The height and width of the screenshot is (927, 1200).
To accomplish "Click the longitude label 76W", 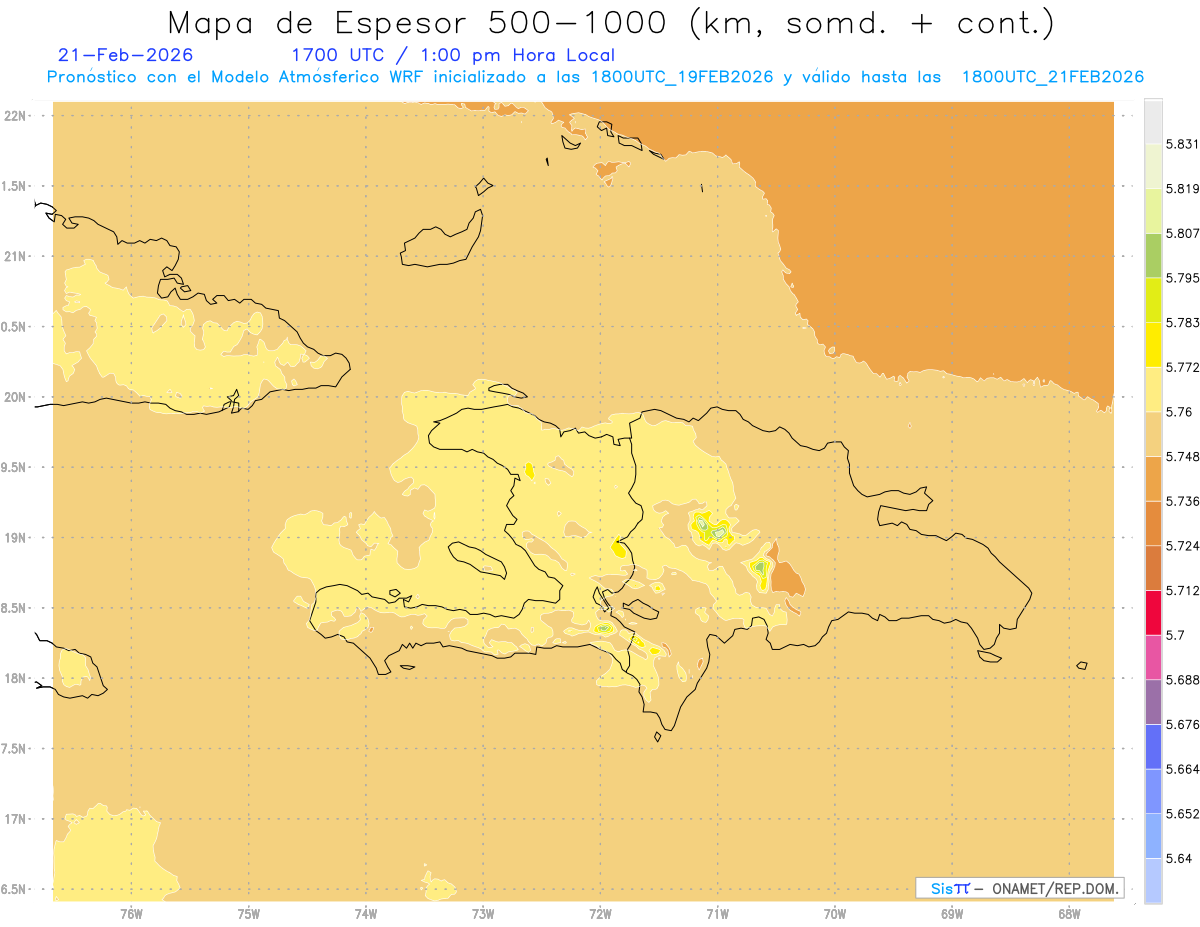I will tap(131, 913).
